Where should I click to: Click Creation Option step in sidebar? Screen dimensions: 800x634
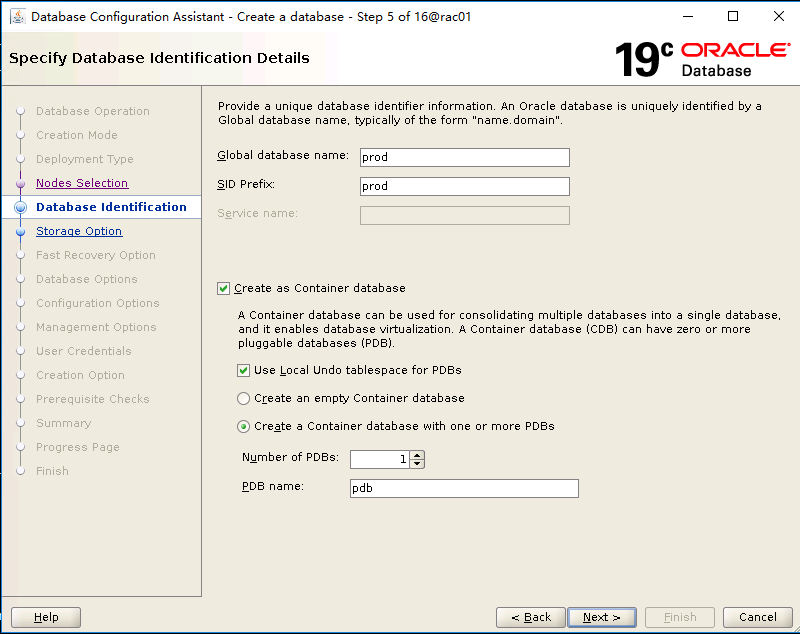[x=80, y=375]
